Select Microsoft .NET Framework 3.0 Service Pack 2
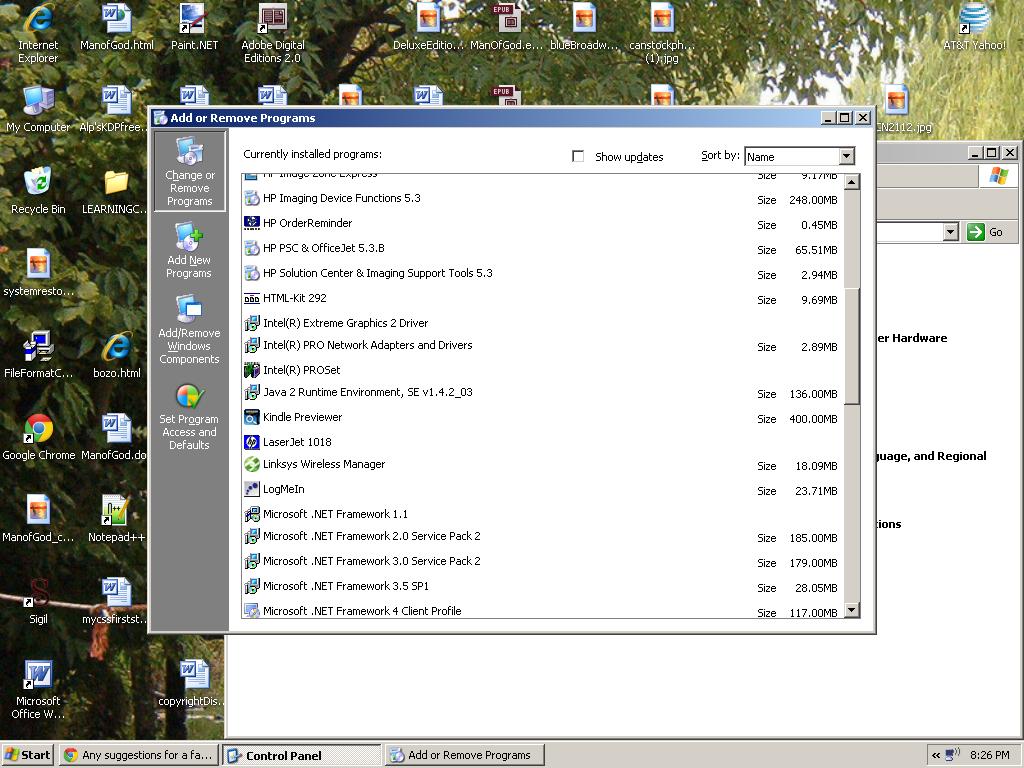 542,561
